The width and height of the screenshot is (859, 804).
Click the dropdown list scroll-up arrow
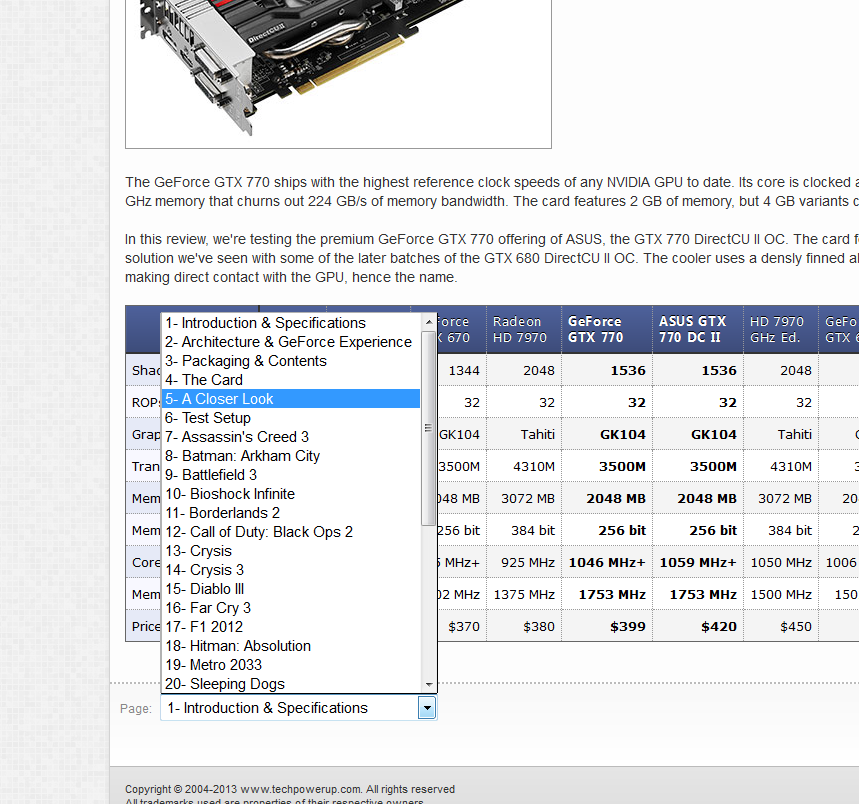[429, 322]
